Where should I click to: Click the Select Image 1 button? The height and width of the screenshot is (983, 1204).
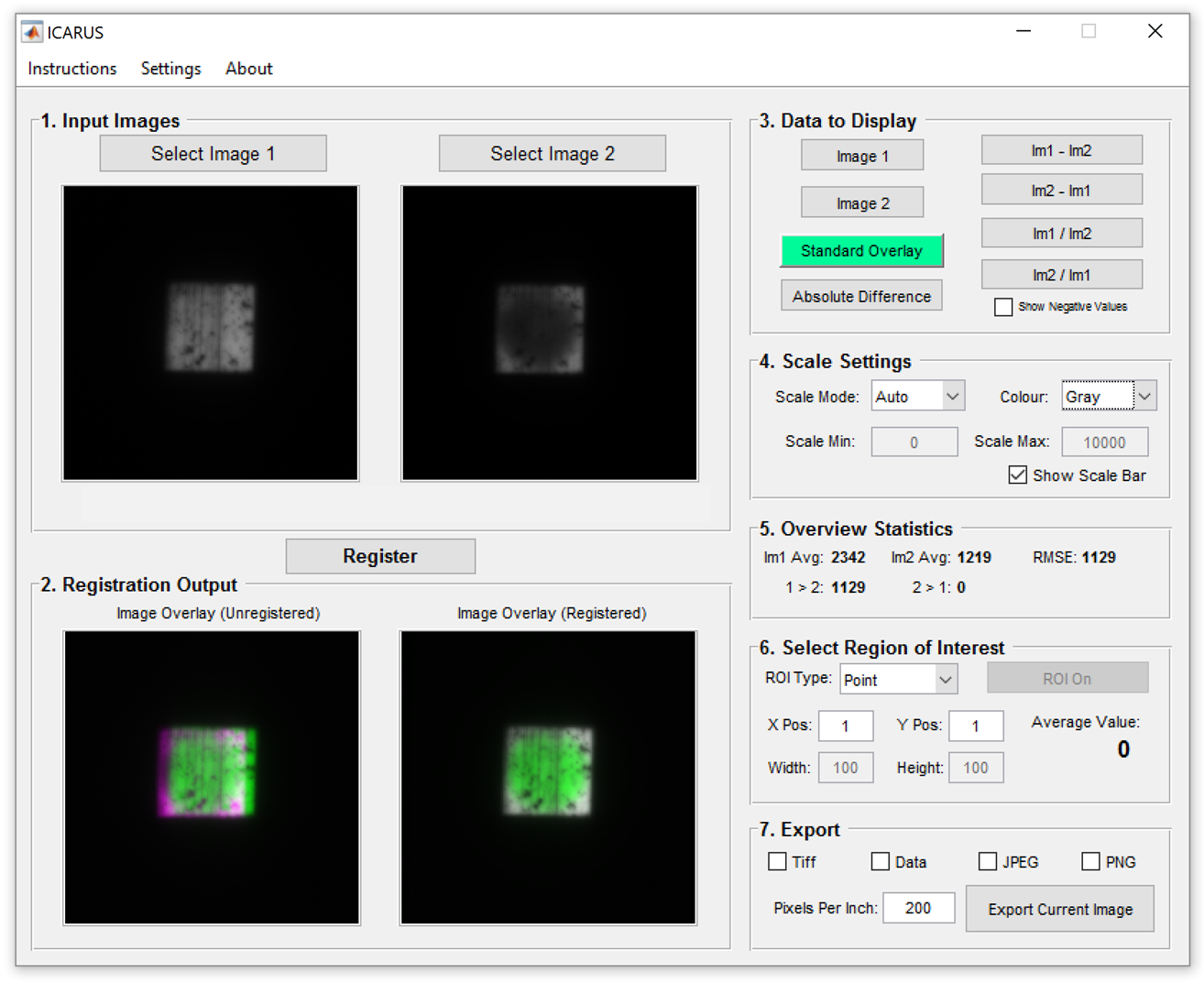(213, 154)
